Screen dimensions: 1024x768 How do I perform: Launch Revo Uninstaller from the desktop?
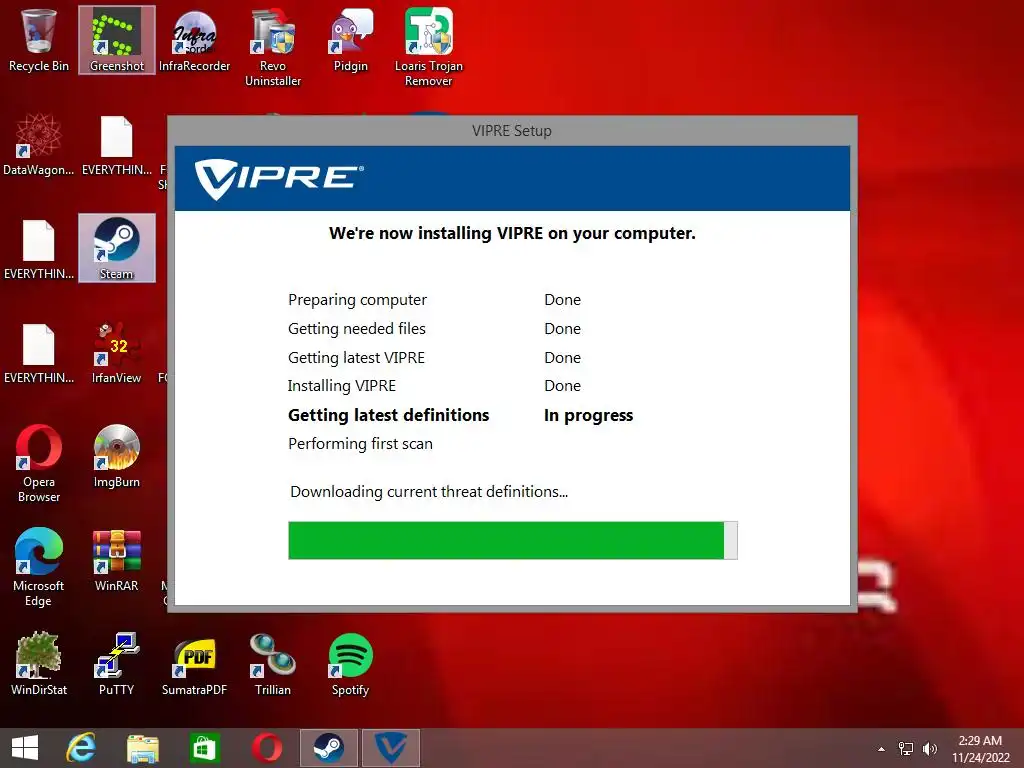pyautogui.click(x=273, y=48)
